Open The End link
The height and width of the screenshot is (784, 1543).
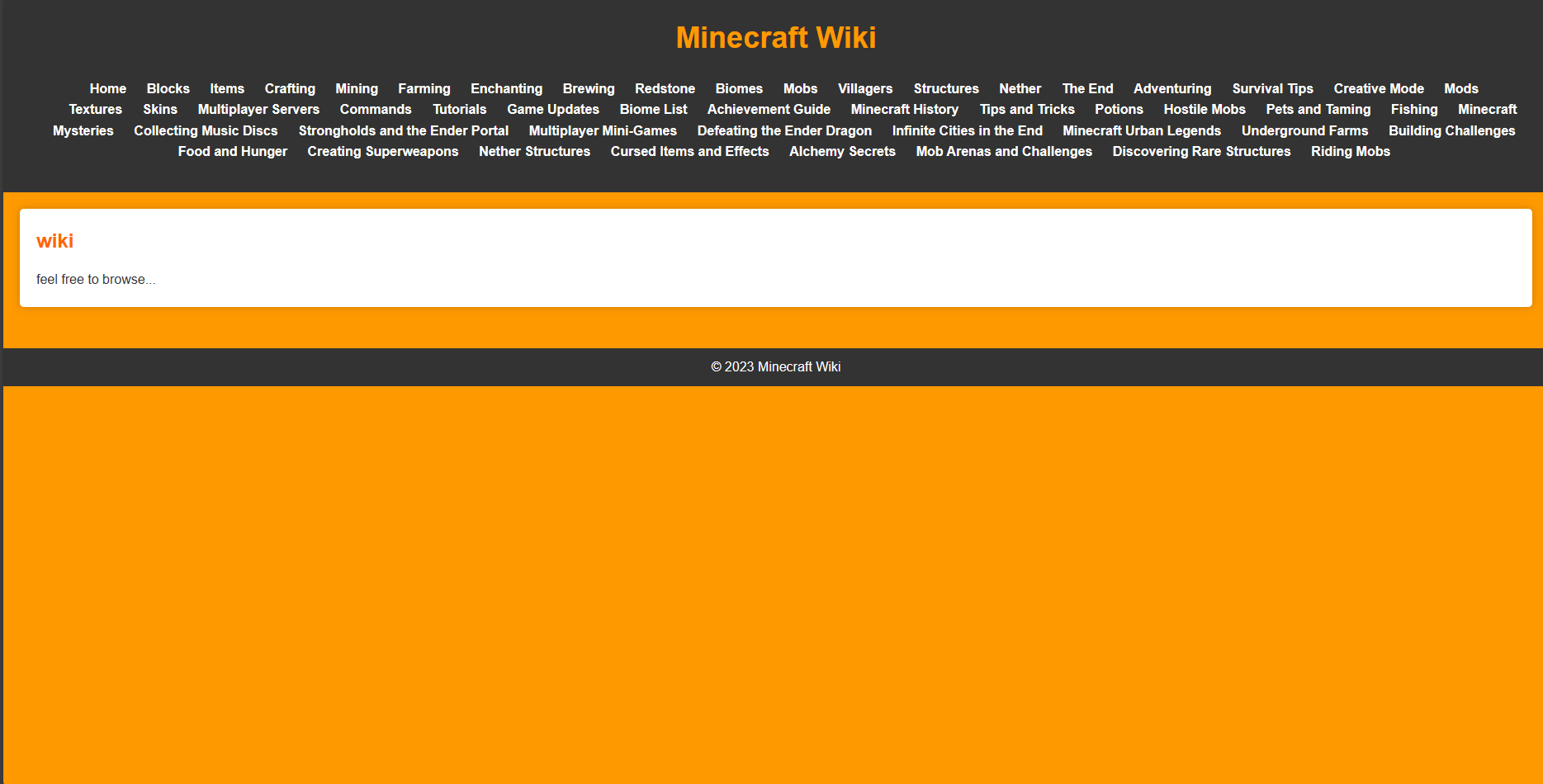pyautogui.click(x=1088, y=88)
